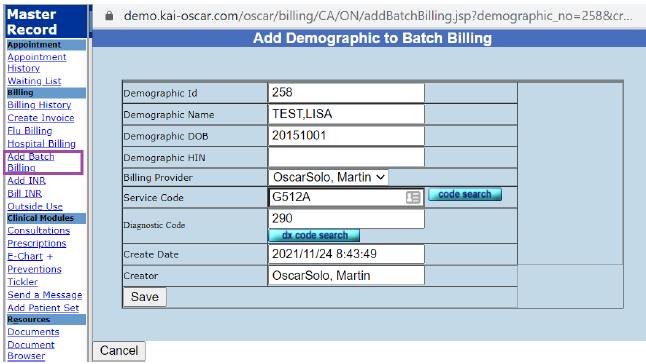Open Send a Message link
The height and width of the screenshot is (364, 646).
click(44, 295)
